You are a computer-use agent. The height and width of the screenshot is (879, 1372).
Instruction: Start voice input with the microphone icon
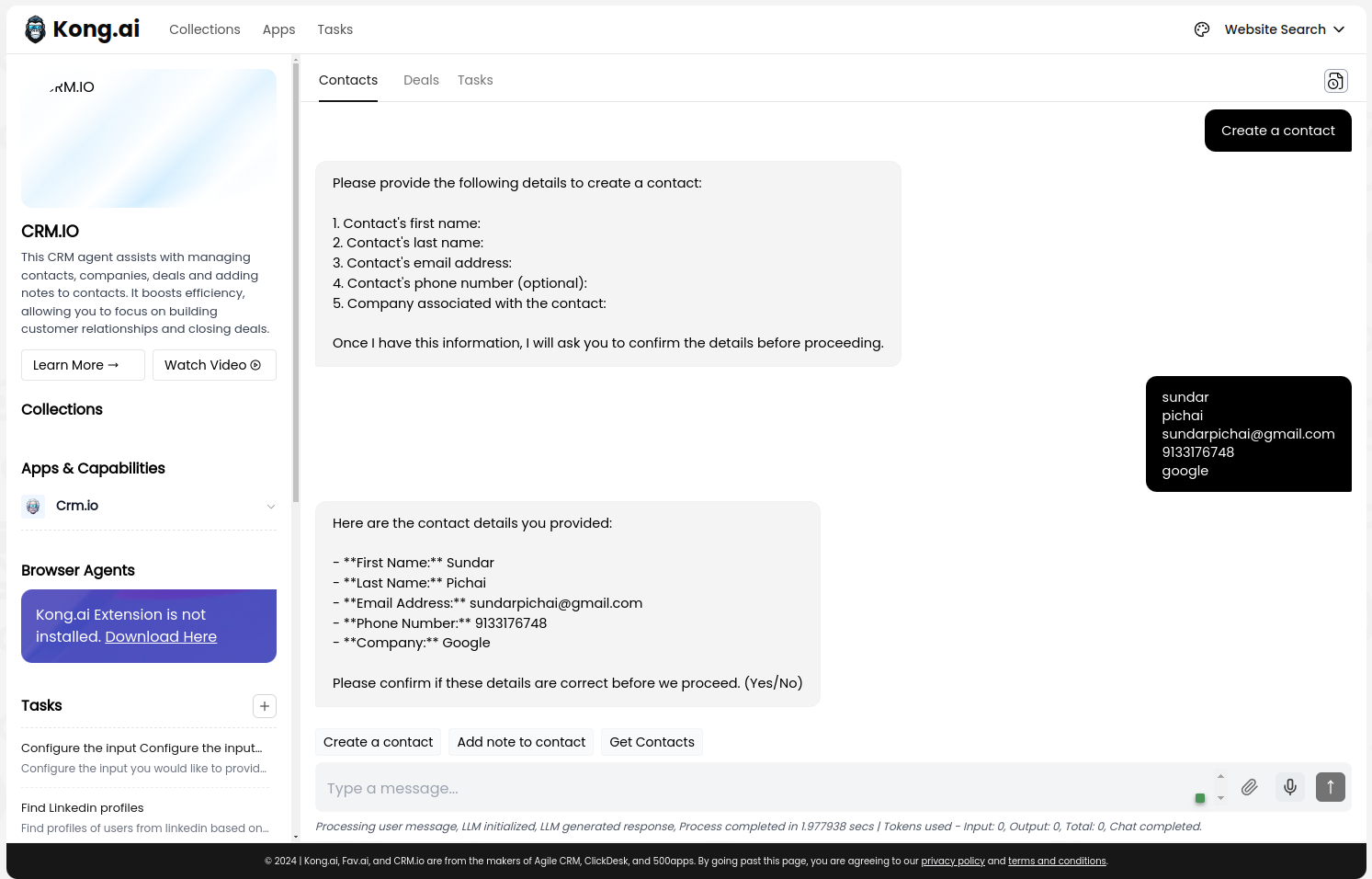click(1290, 787)
